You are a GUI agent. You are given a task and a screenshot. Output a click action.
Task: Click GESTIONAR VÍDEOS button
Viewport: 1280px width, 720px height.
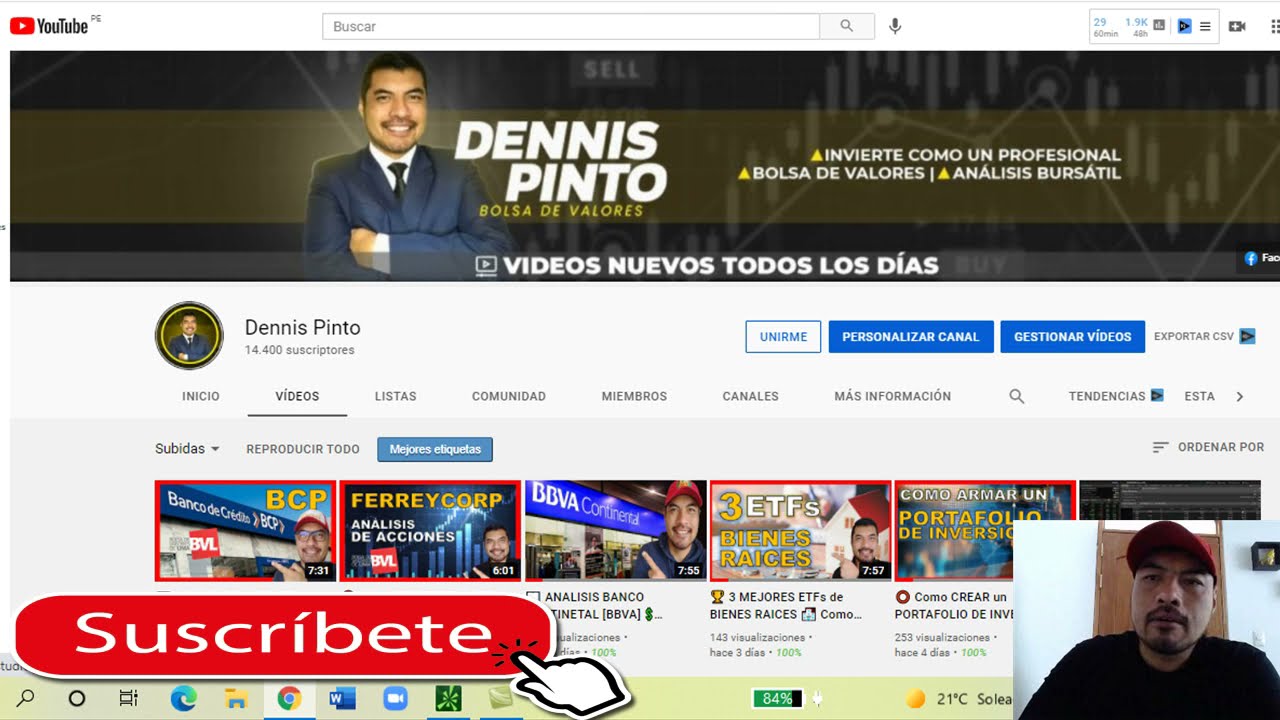(x=1073, y=337)
